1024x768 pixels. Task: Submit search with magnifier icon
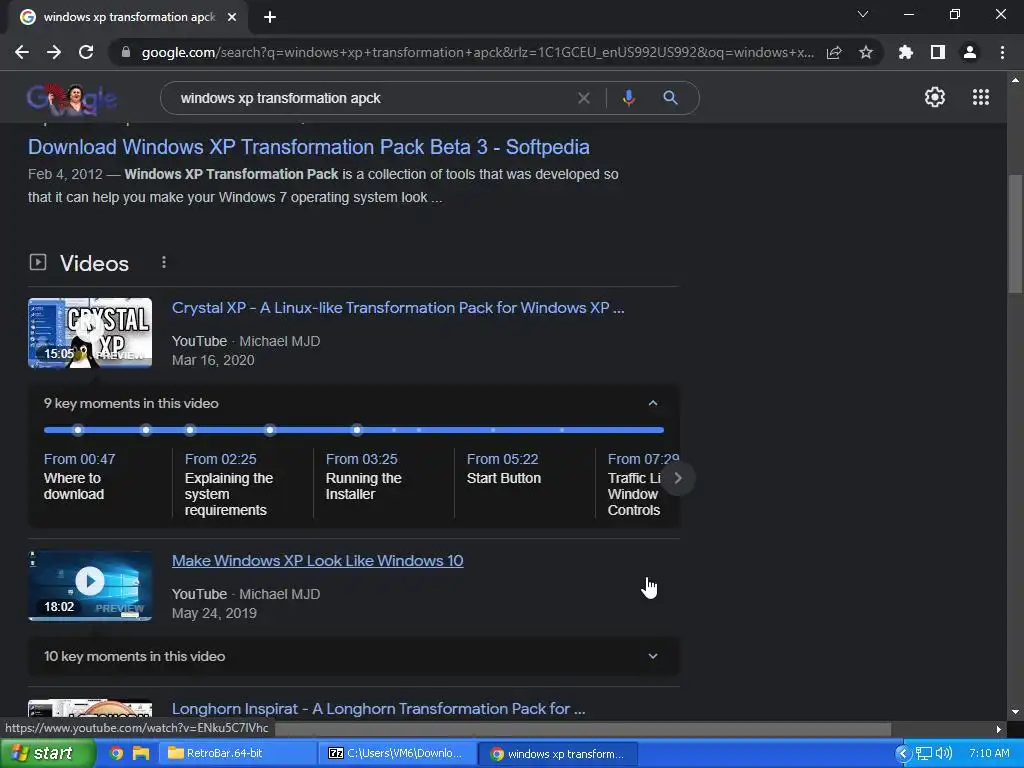[x=670, y=98]
